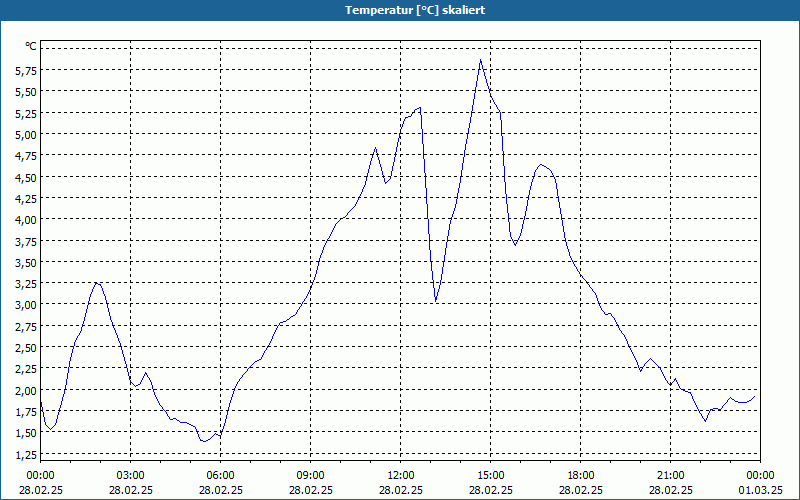The image size is (800, 500).
Task: Click the 28.02.25 date under 21:00
Action: pos(670,490)
